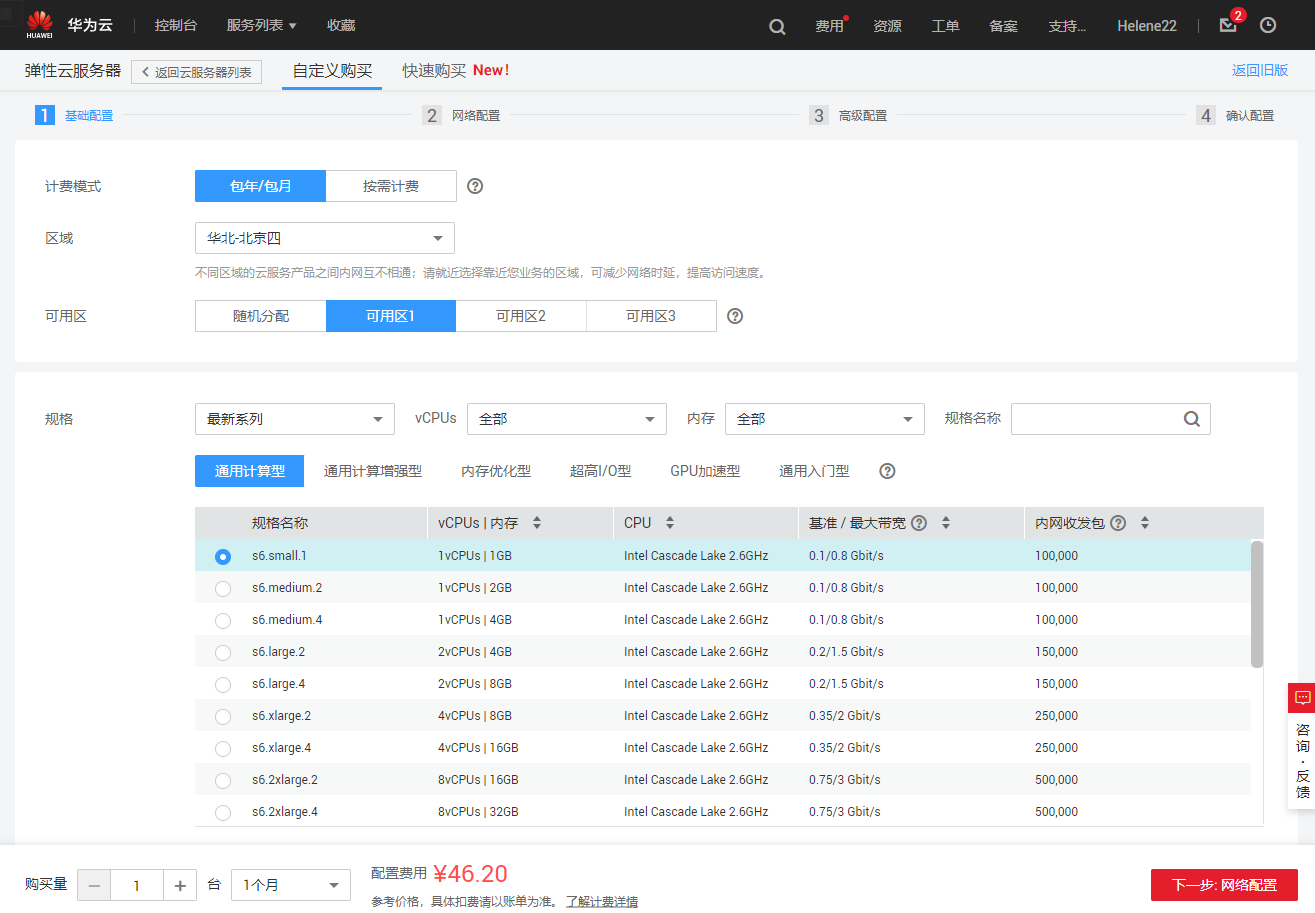The width and height of the screenshot is (1315, 913).
Task: Select the s6.2xlarge.4 radio button
Action: (223, 812)
